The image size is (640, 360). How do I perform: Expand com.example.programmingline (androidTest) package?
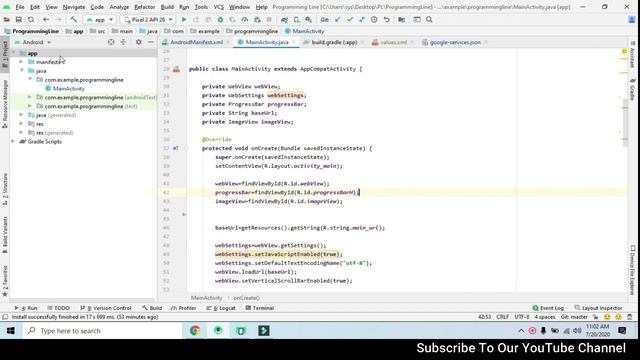(29, 97)
